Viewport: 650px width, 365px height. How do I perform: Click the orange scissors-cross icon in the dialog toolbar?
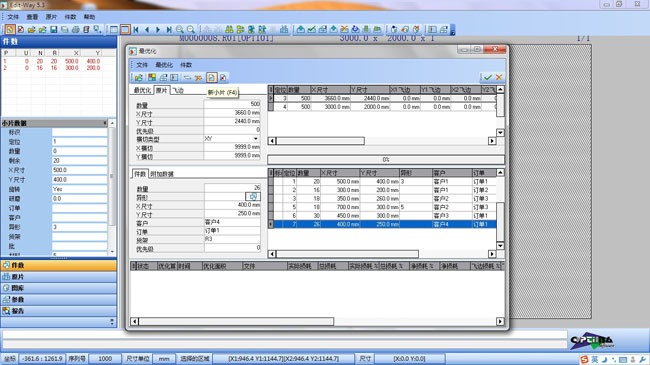[x=199, y=78]
